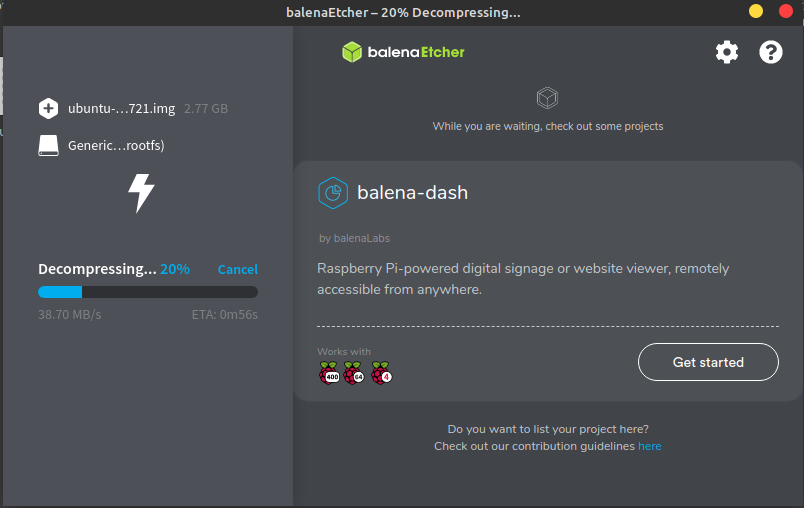Cancel the decompressing operation

(x=237, y=270)
